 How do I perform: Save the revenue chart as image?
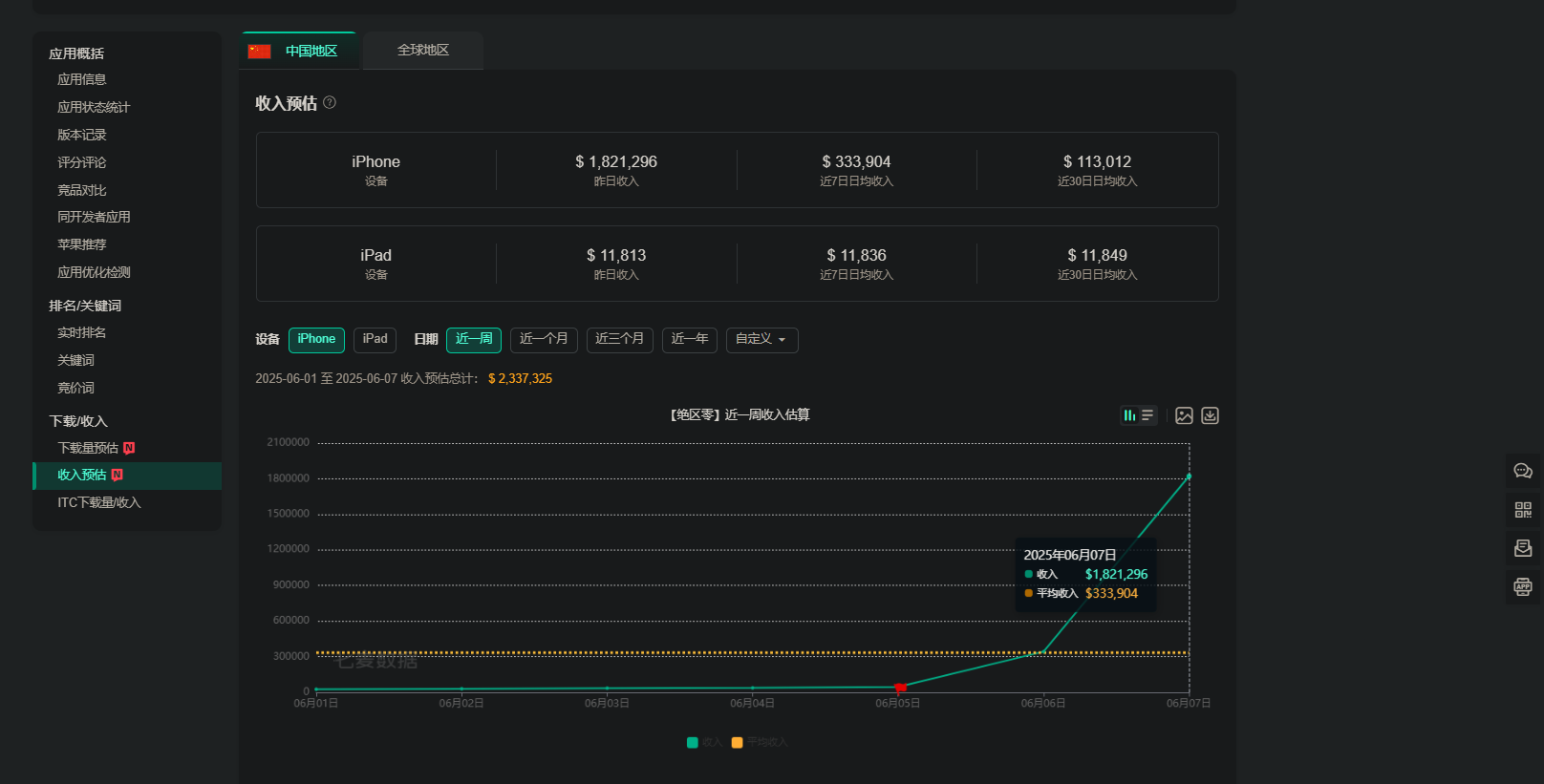1184,415
